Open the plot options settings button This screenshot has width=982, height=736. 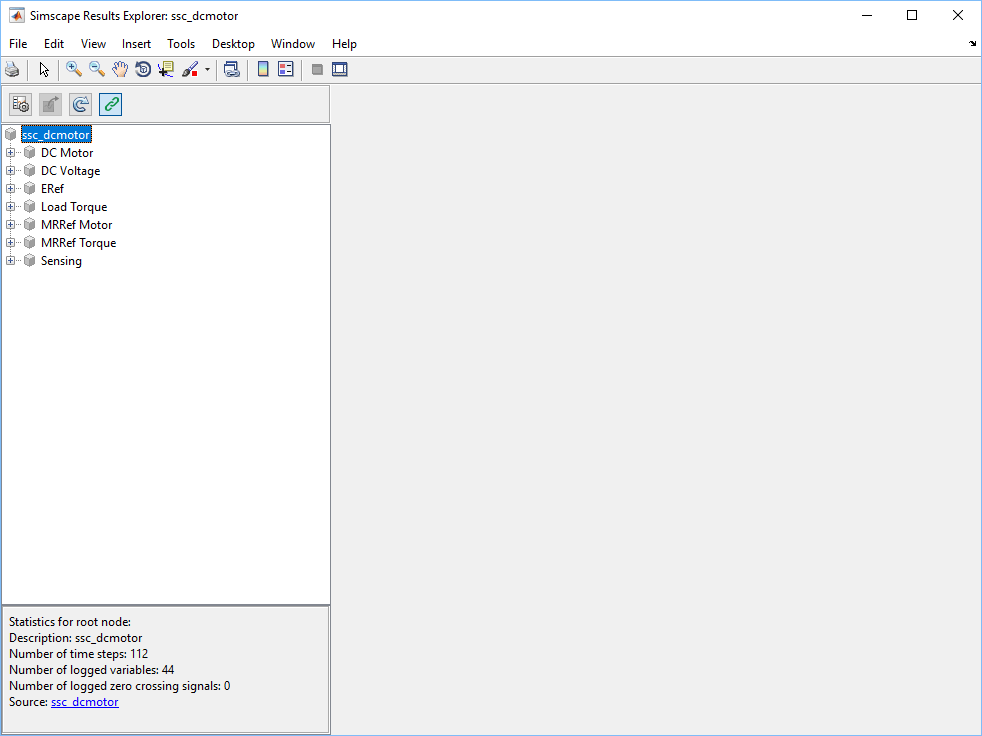coord(21,104)
